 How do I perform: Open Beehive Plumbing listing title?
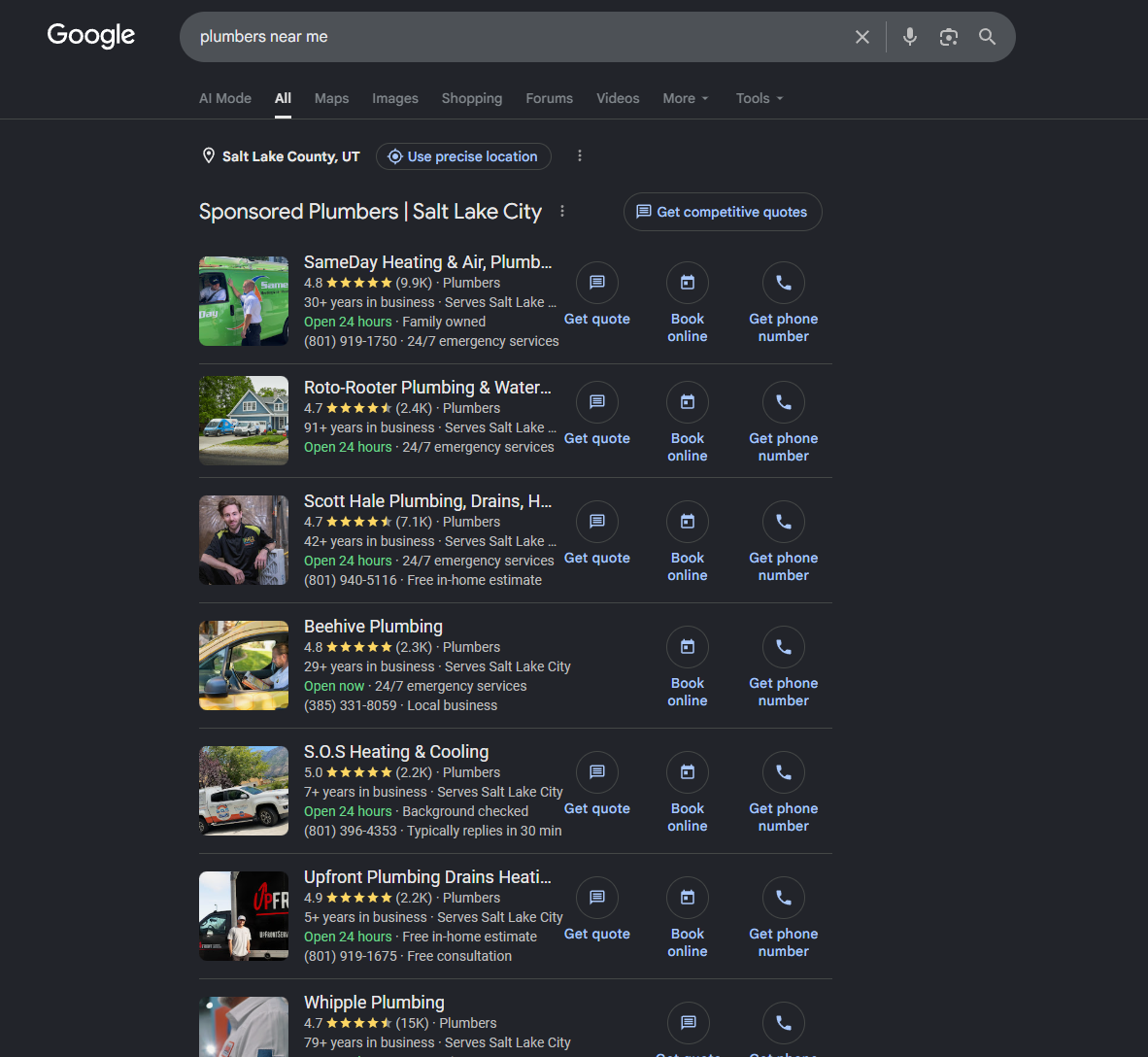[x=373, y=627]
